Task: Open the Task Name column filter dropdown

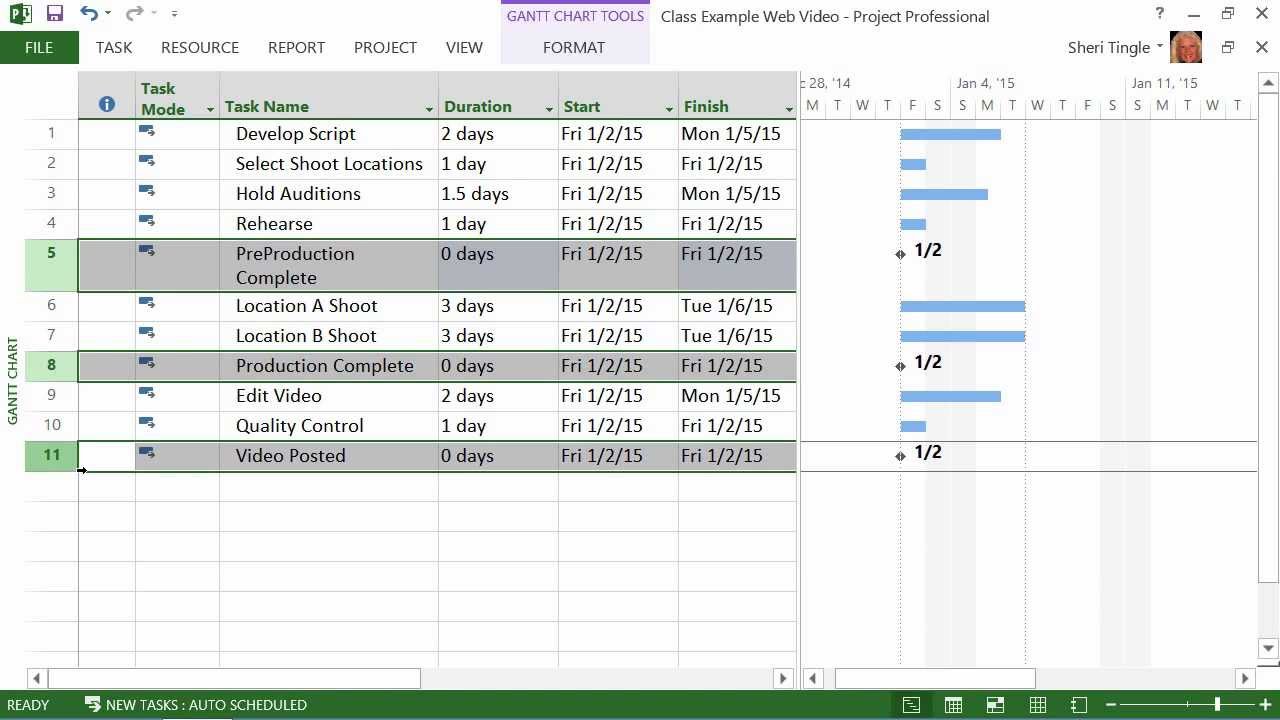Action: click(x=429, y=109)
